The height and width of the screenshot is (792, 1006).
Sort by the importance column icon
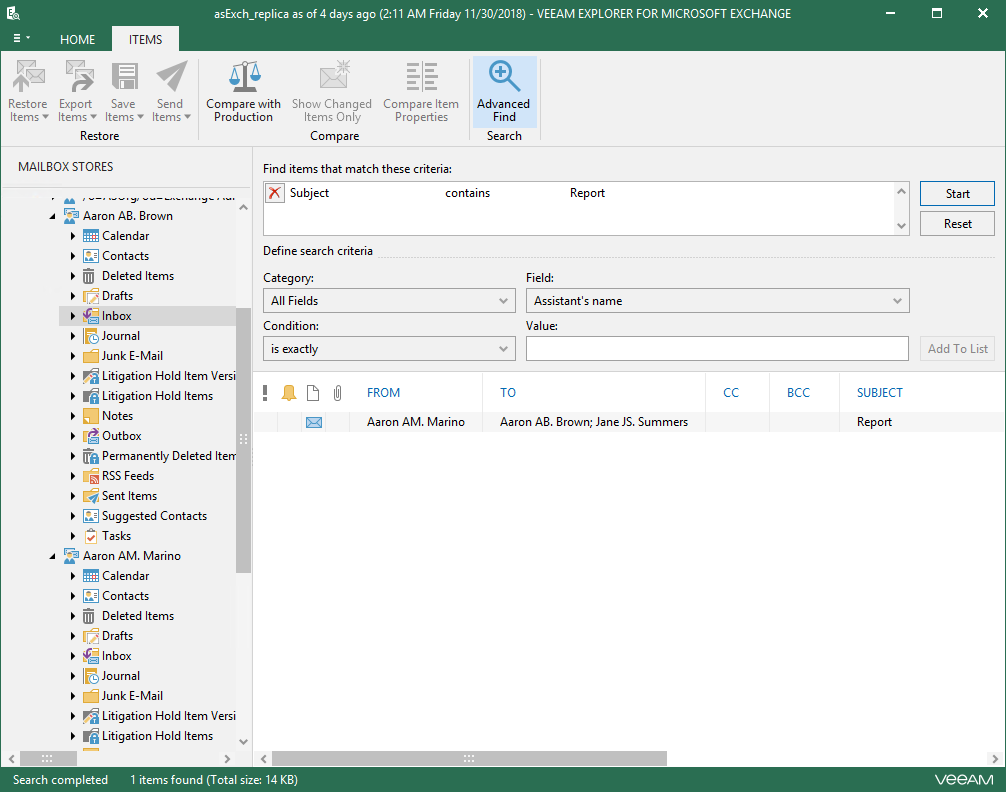[x=265, y=393]
